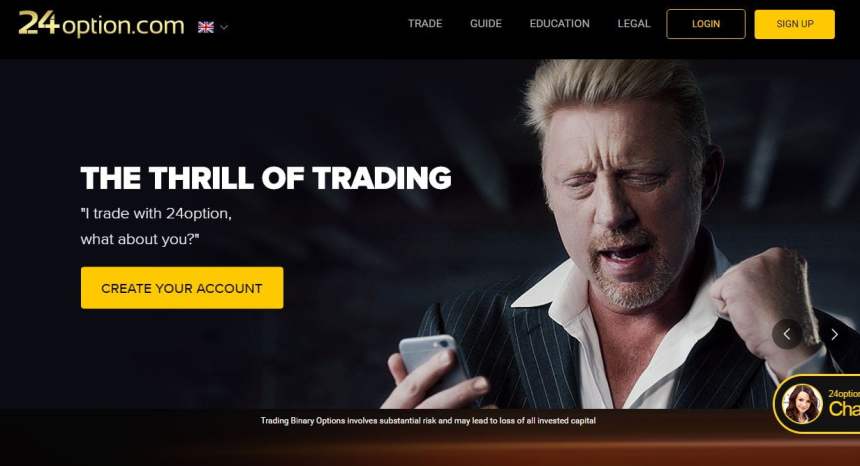Image resolution: width=860 pixels, height=466 pixels.
Task: Open the GUIDE menu
Action: [486, 24]
